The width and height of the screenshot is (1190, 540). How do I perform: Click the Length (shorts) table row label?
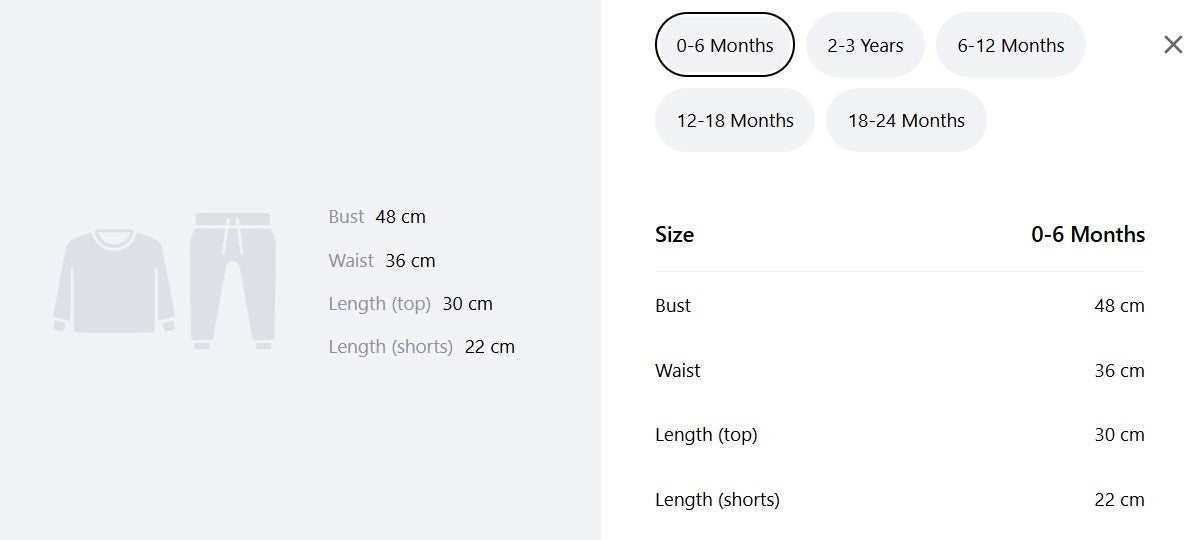coord(717,500)
